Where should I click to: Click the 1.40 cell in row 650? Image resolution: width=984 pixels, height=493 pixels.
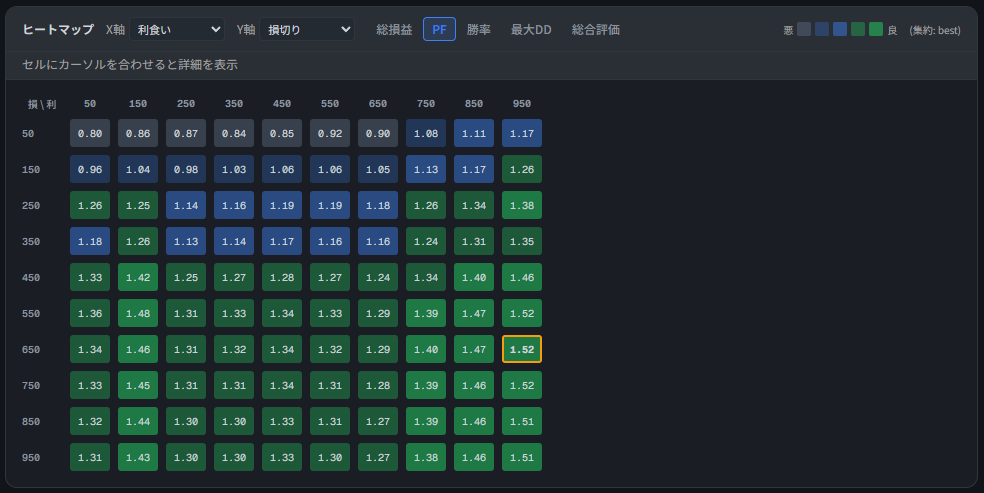click(x=426, y=349)
